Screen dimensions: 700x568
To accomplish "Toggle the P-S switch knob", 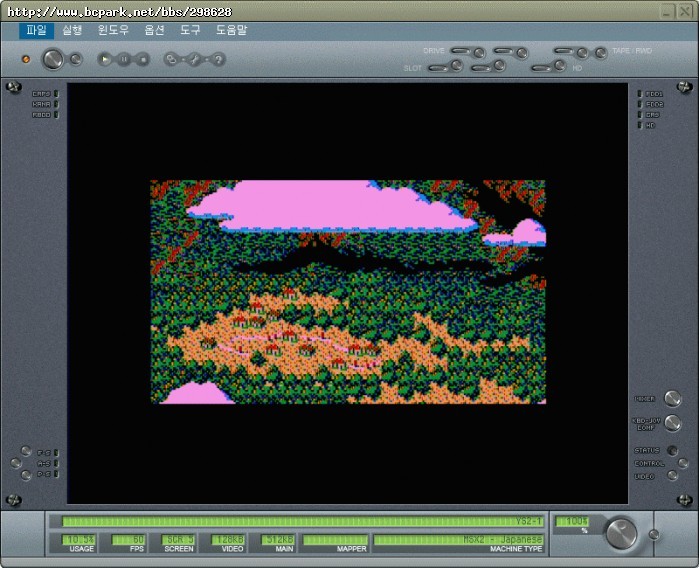I will [26, 475].
